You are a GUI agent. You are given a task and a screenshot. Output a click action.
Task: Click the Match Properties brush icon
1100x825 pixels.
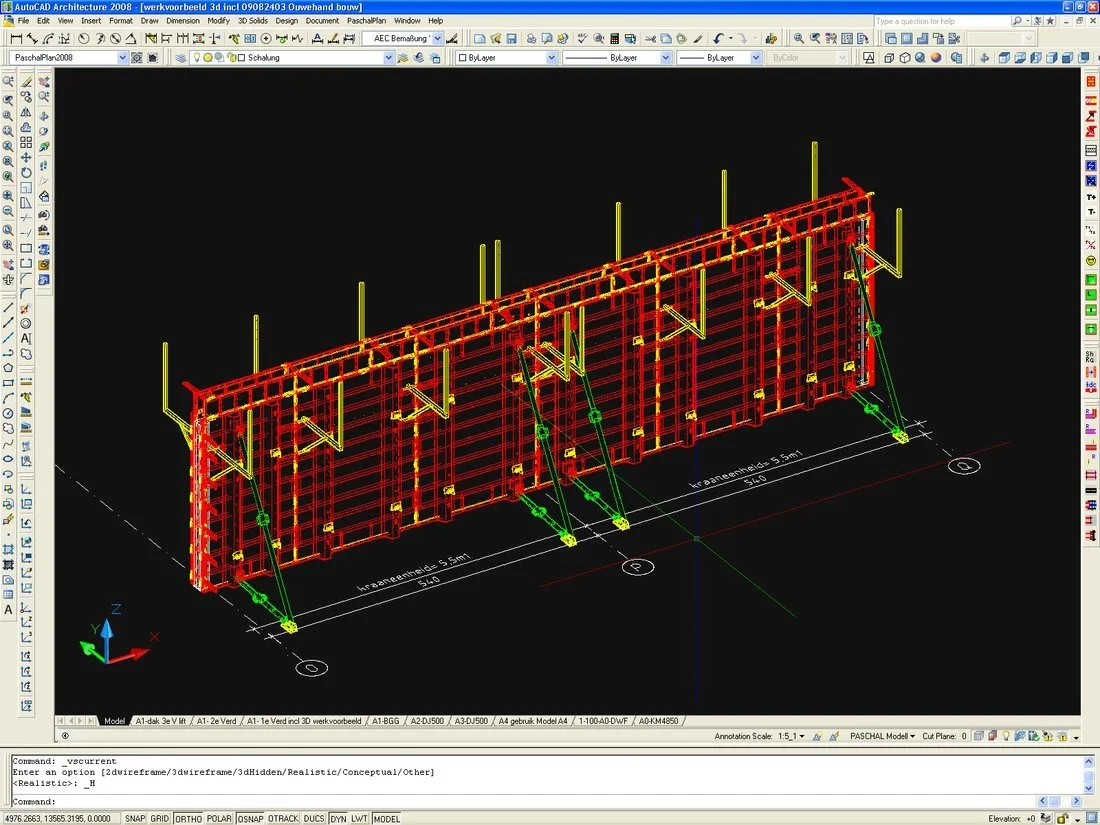[x=698, y=39]
